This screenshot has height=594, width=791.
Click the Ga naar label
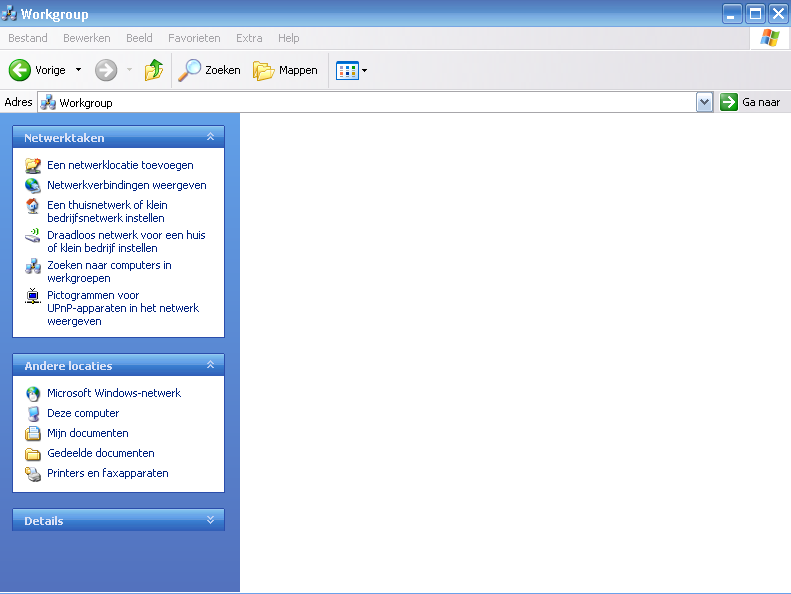click(761, 102)
